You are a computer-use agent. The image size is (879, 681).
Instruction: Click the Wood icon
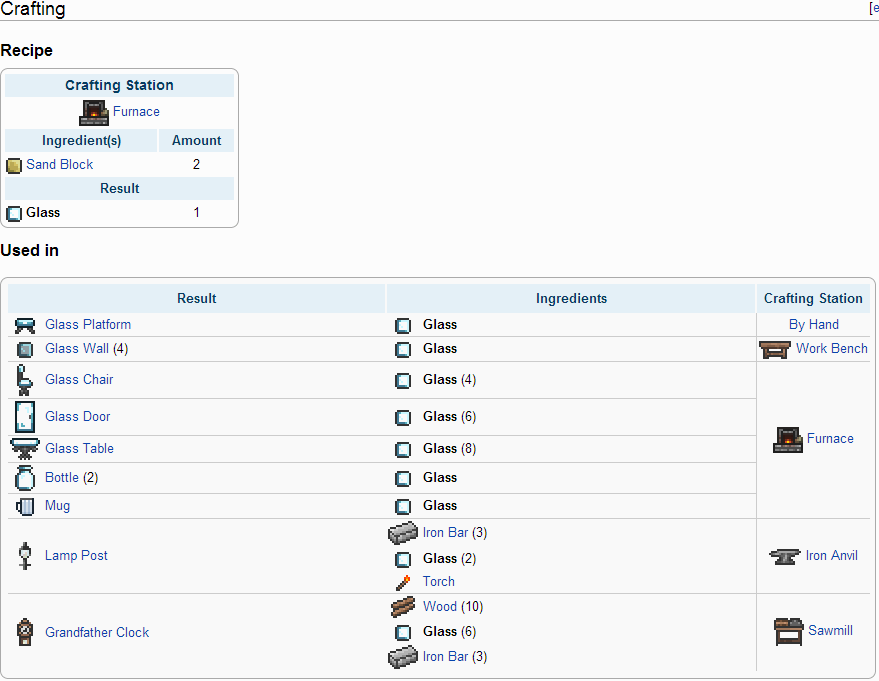pyautogui.click(x=403, y=606)
